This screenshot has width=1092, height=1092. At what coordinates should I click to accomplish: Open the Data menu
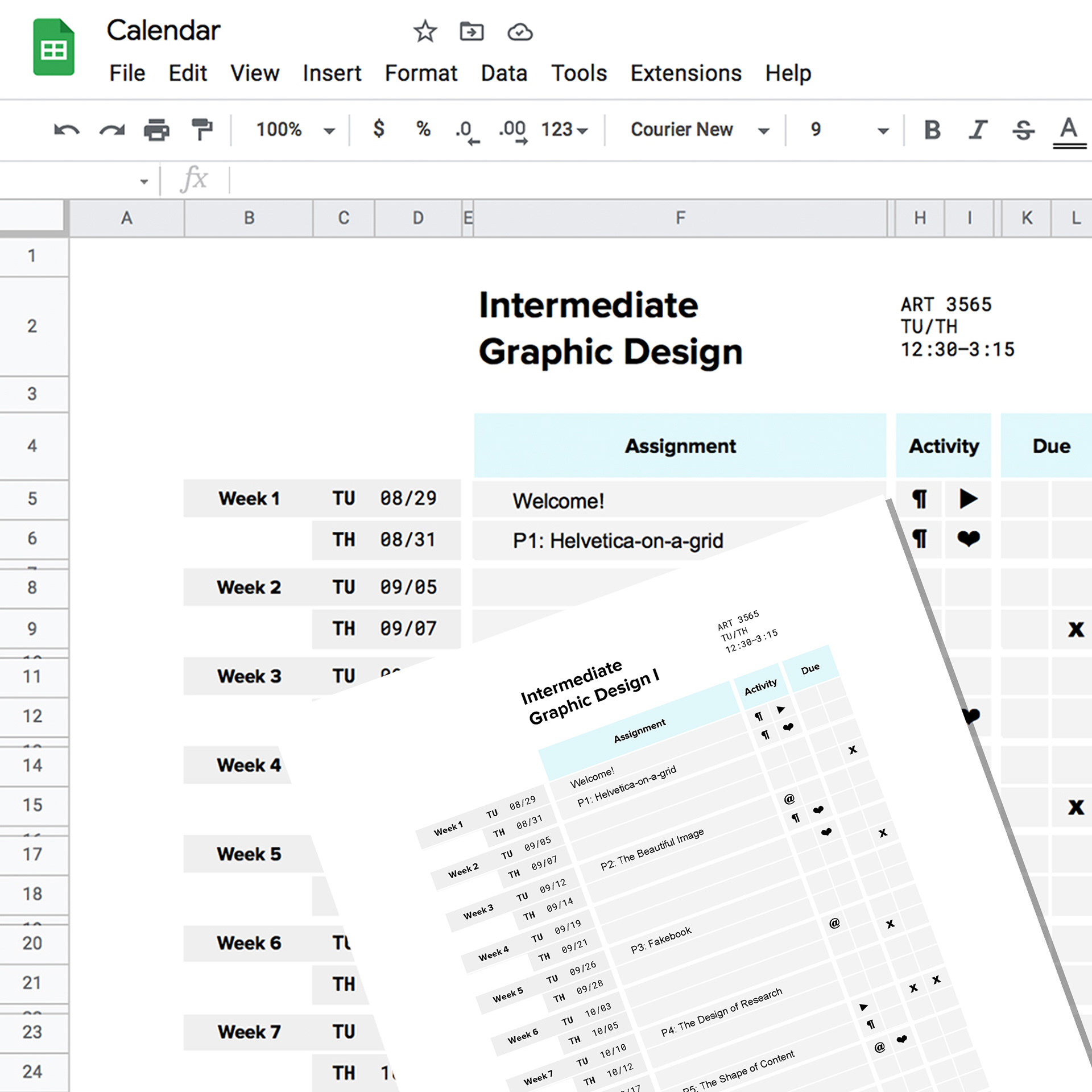504,73
